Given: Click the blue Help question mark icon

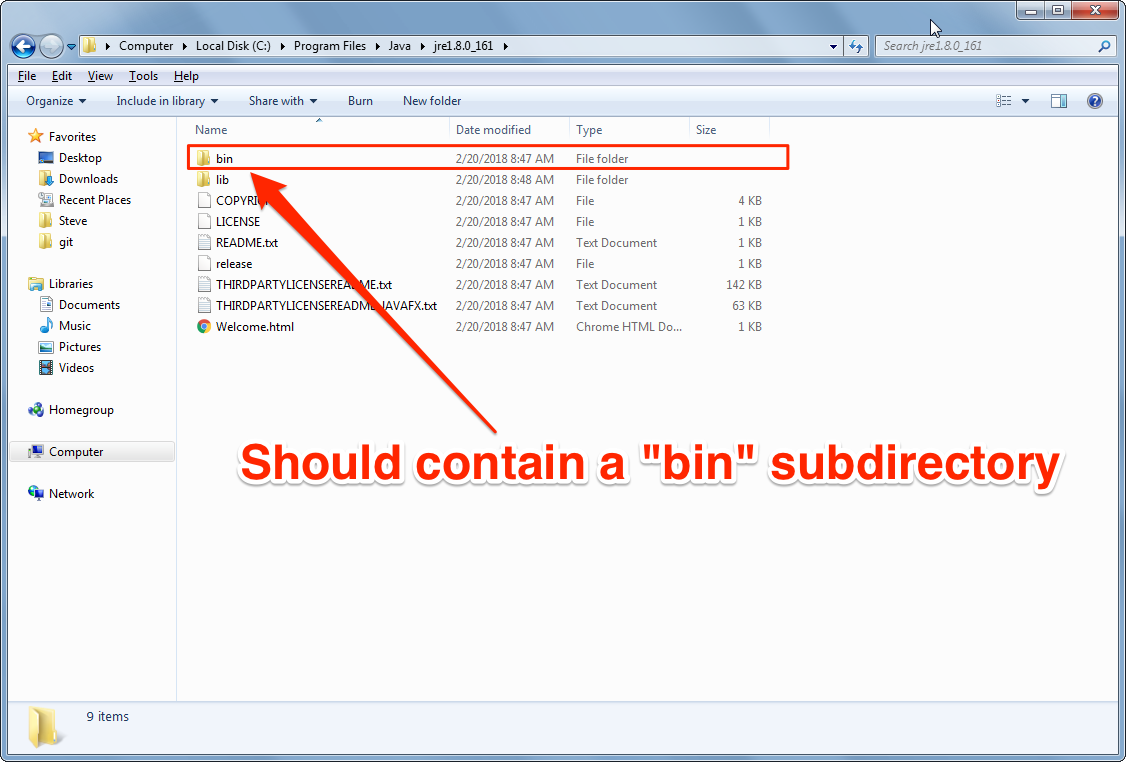Looking at the screenshot, I should (x=1094, y=101).
